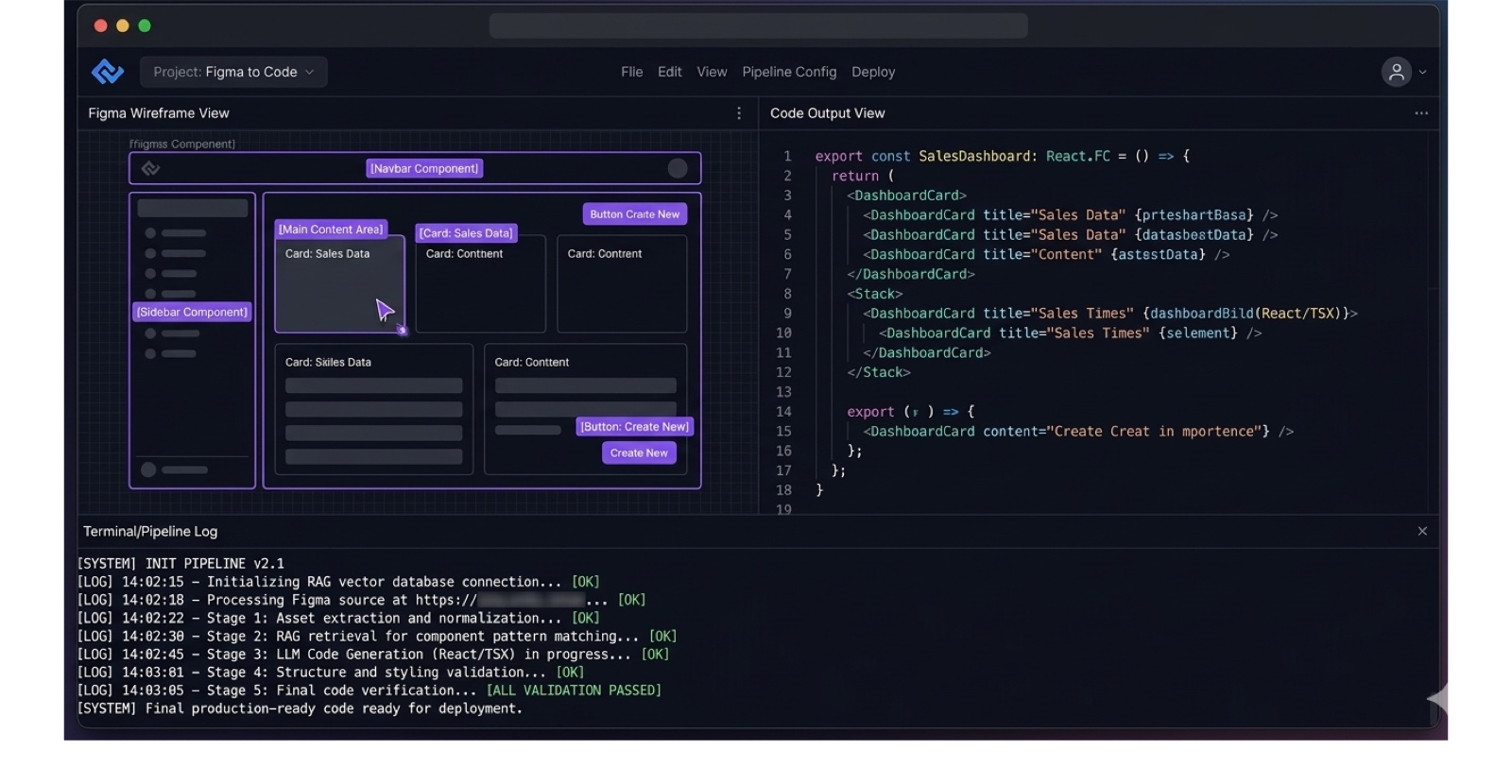Click the wireframe navbar round avatar
The image size is (1512, 784).
(x=678, y=168)
